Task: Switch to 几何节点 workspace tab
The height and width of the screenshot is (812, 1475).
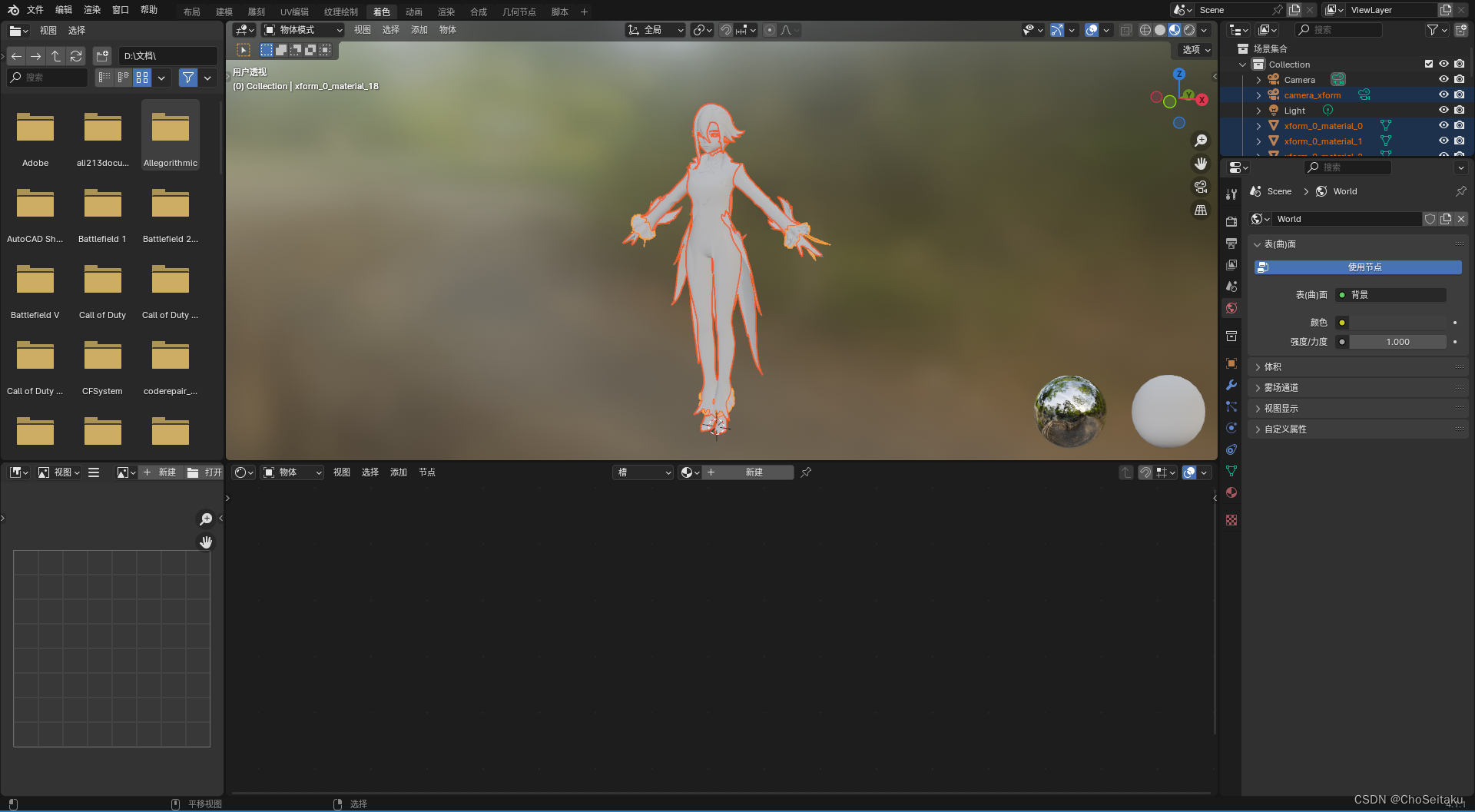Action: pyautogui.click(x=519, y=12)
